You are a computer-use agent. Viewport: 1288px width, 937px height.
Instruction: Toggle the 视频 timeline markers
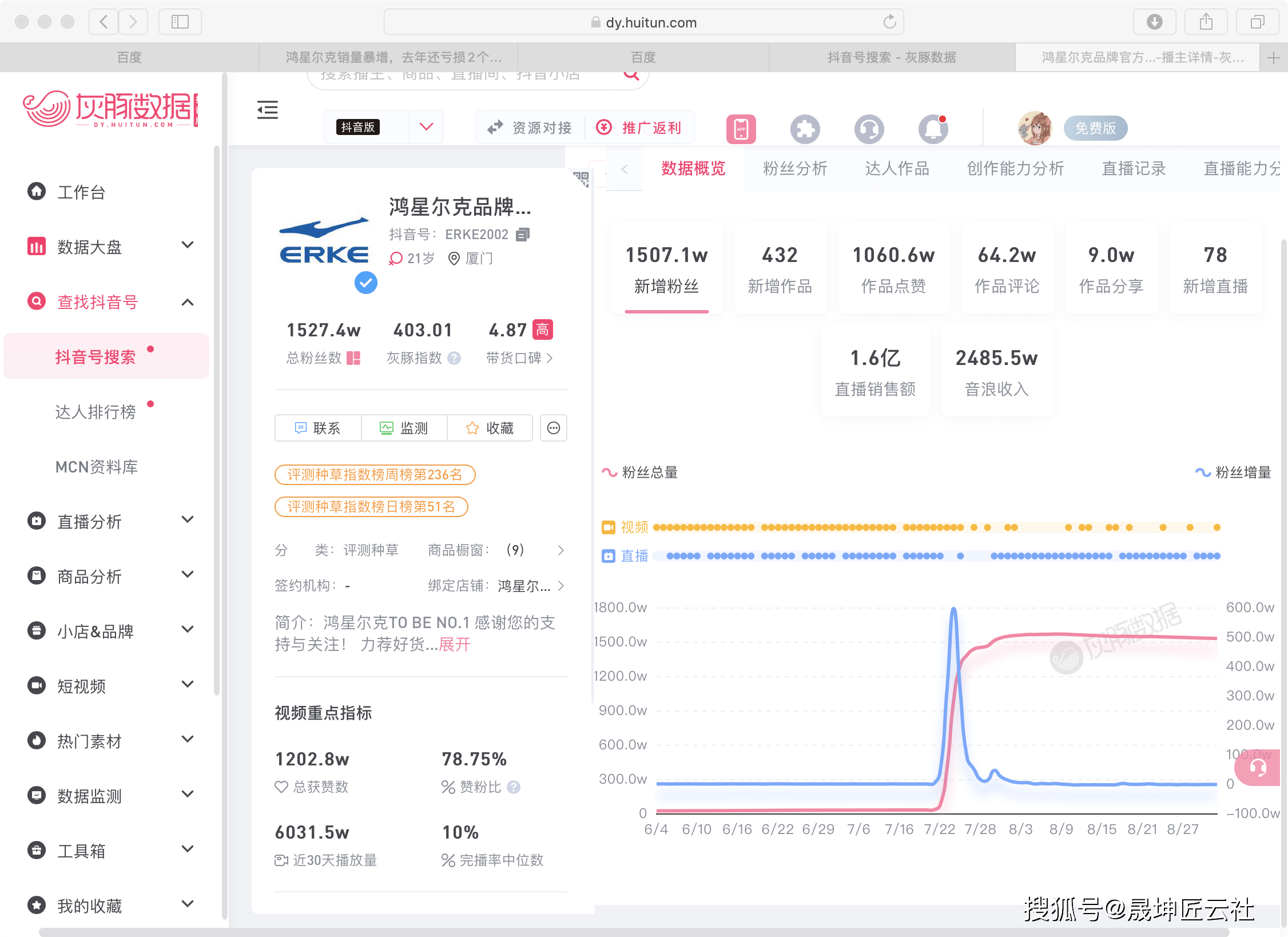(625, 527)
